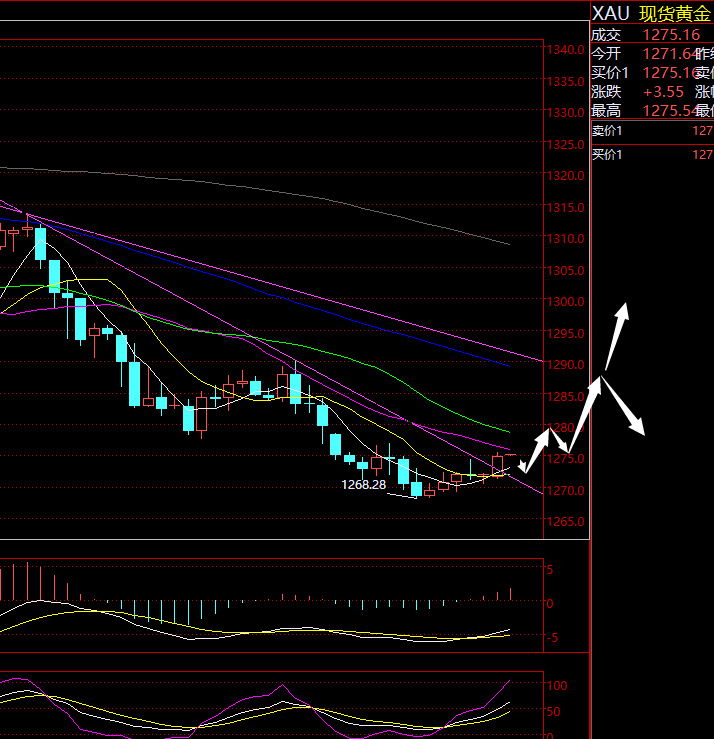Click the 1340.0 price axis label

(x=565, y=49)
